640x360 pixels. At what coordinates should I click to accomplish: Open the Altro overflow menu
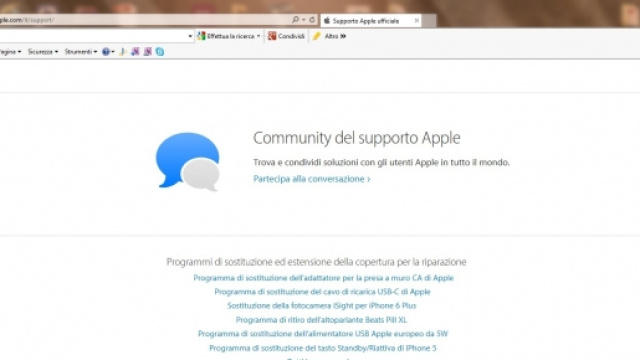pos(336,36)
